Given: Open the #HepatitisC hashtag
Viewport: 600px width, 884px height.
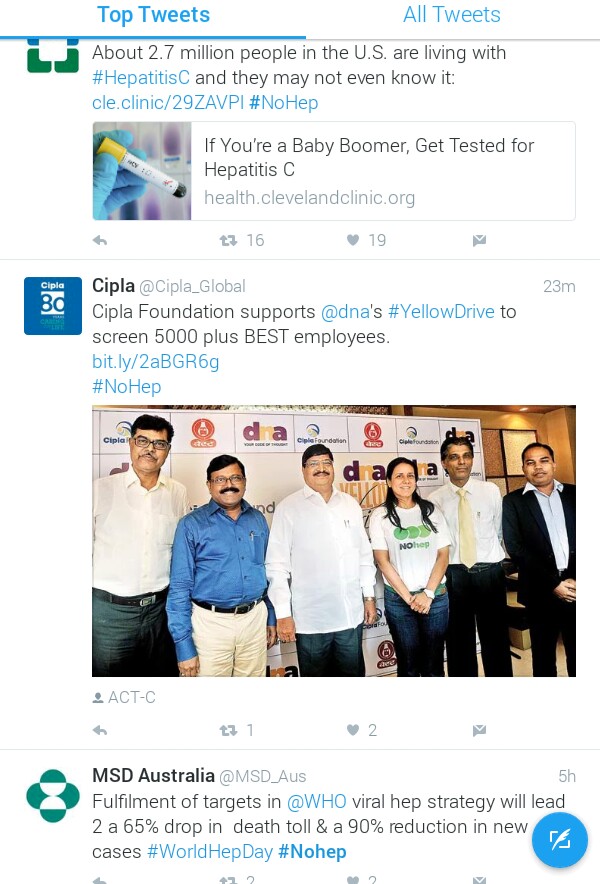Looking at the screenshot, I should (x=141, y=77).
